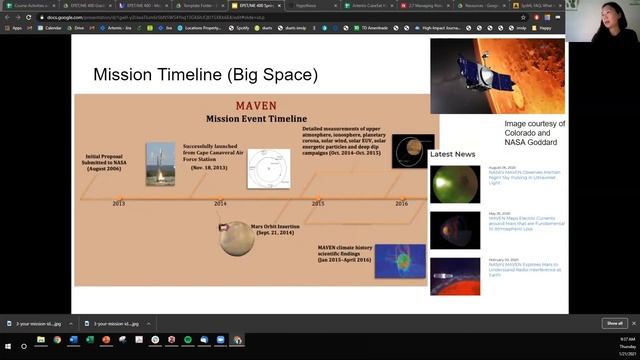
Task: Click Show all downloads button
Action: click(x=615, y=323)
